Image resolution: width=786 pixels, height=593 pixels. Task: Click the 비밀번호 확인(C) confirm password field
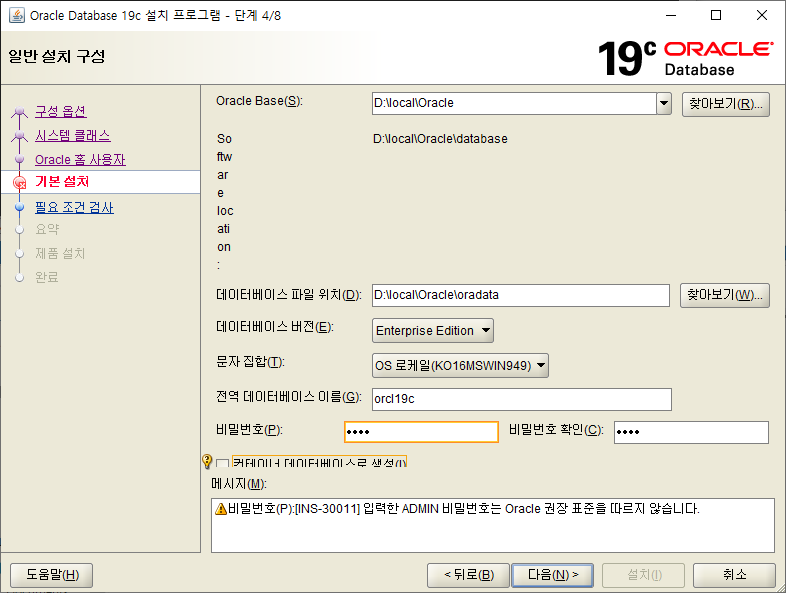point(691,432)
